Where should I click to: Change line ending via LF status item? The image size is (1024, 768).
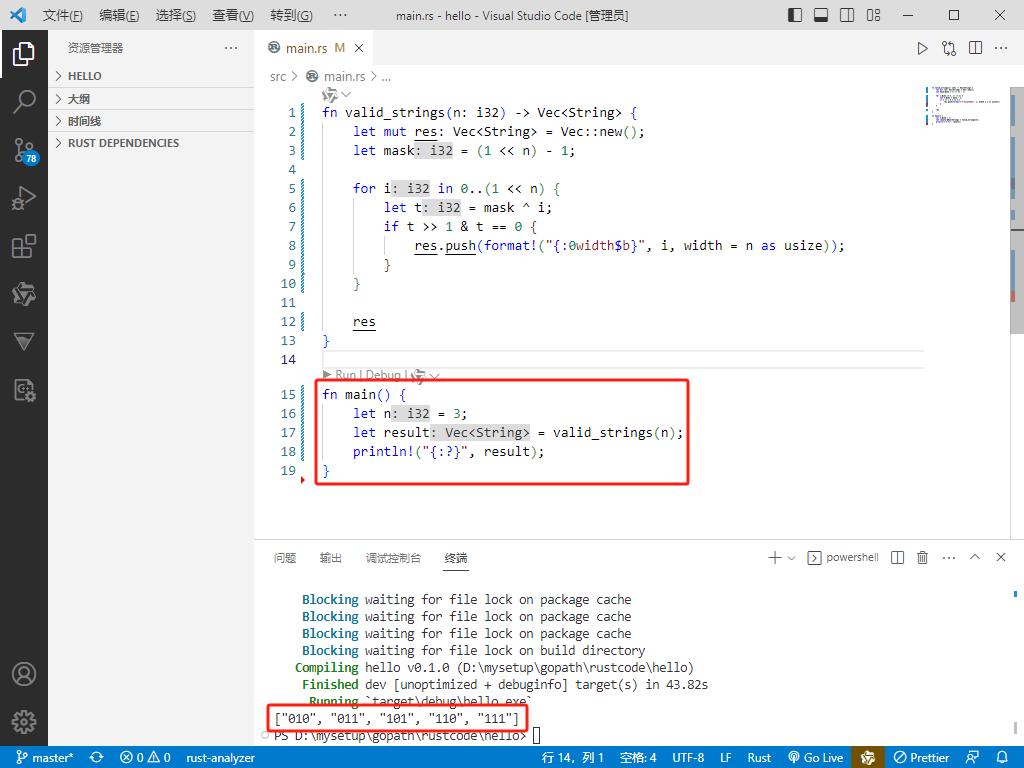coord(726,758)
